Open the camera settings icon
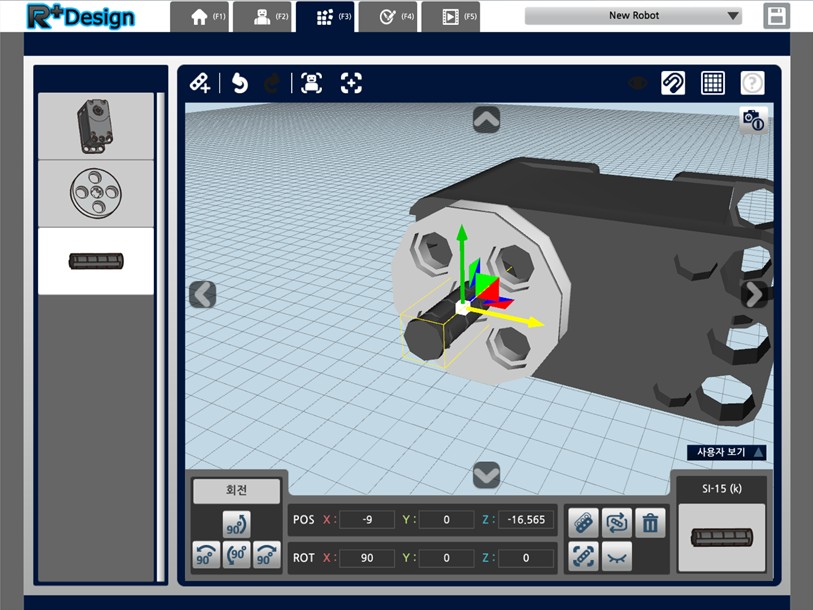813x610 pixels. 753,120
